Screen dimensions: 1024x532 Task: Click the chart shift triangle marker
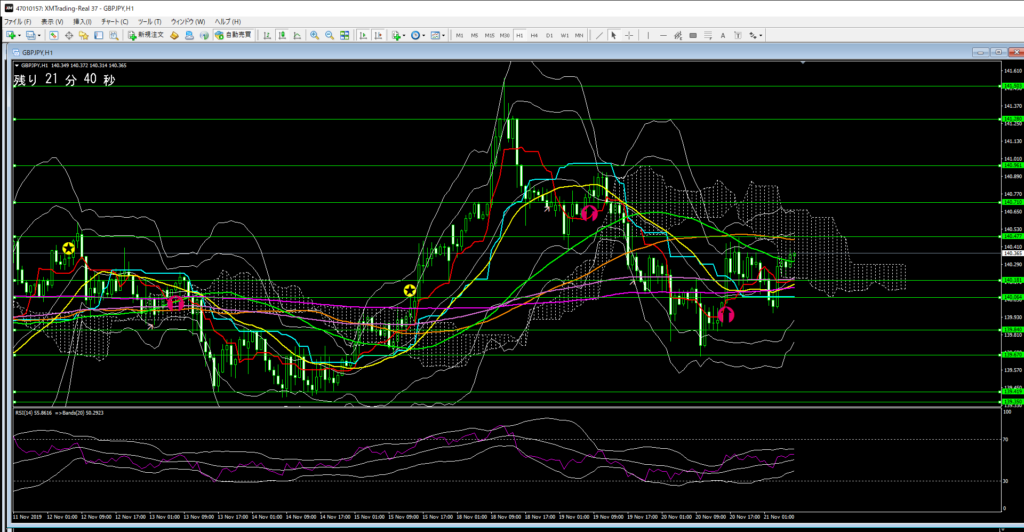pyautogui.click(x=803, y=63)
